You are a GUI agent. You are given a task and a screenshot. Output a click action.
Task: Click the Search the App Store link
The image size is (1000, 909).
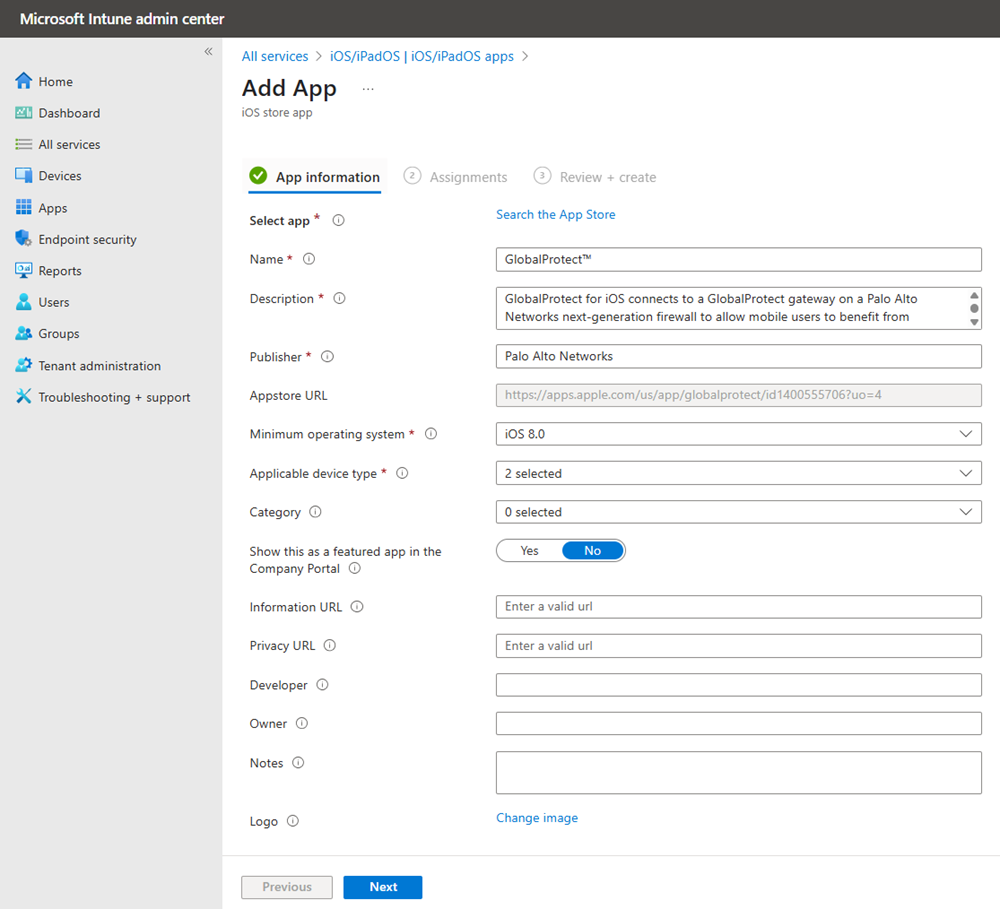(x=555, y=214)
